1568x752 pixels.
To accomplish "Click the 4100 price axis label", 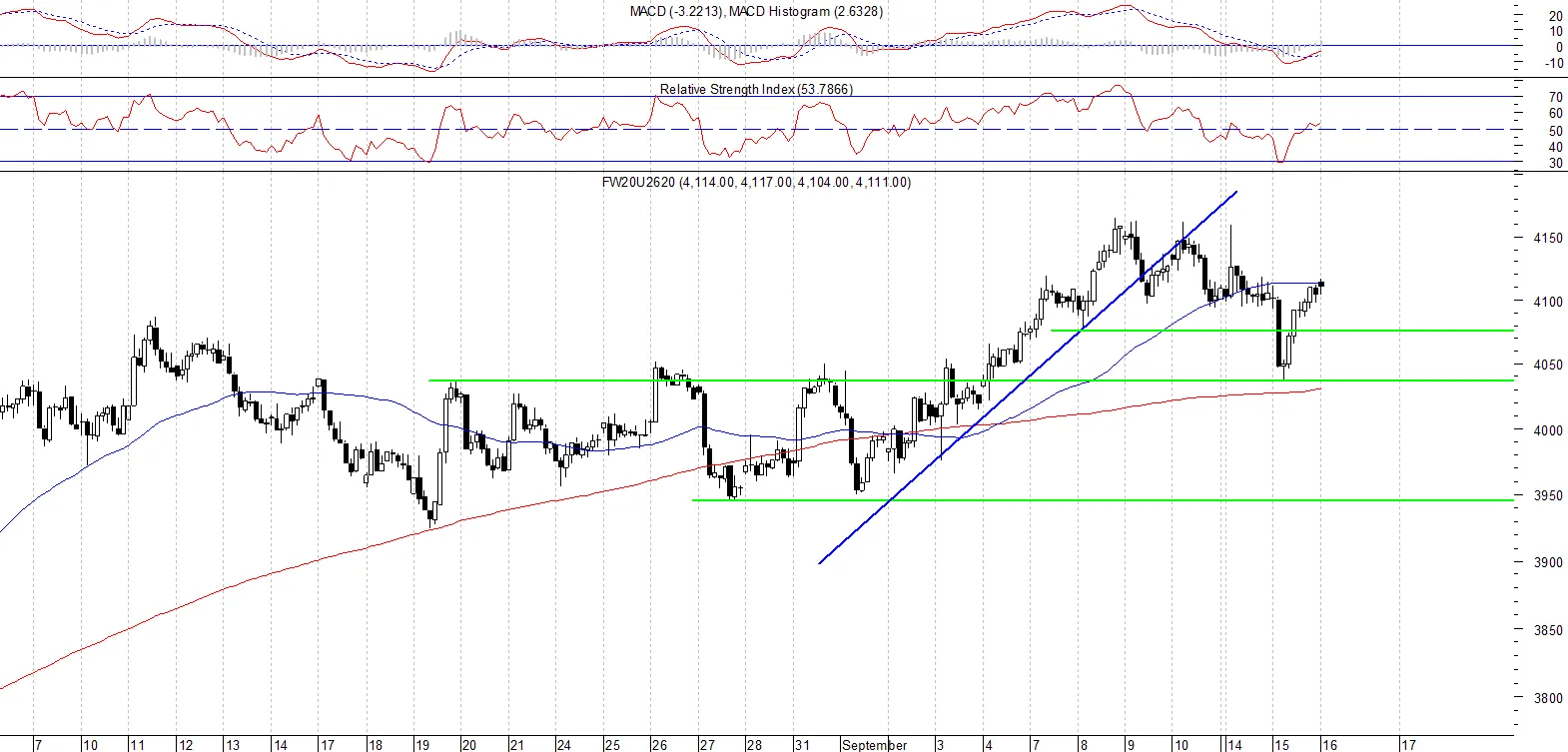I will tap(1548, 301).
